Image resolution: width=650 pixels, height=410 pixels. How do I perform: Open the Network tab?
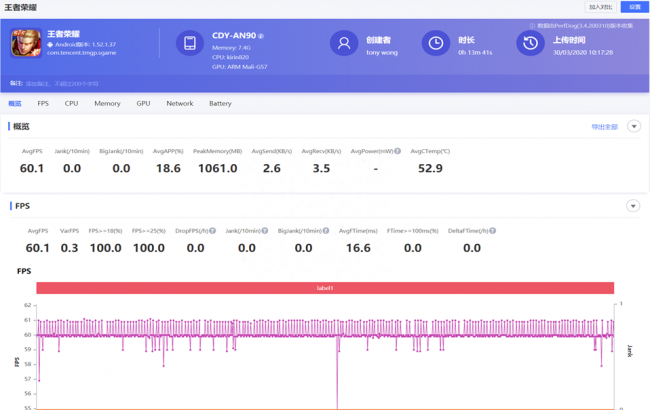tap(180, 104)
